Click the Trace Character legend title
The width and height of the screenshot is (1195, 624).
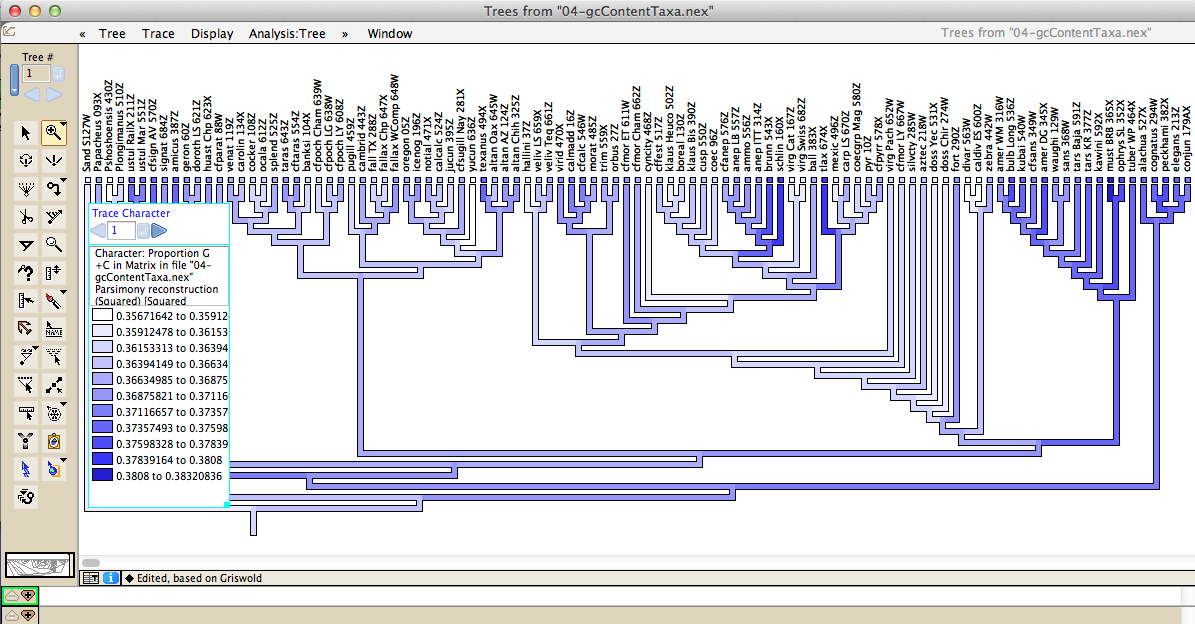tap(131, 213)
